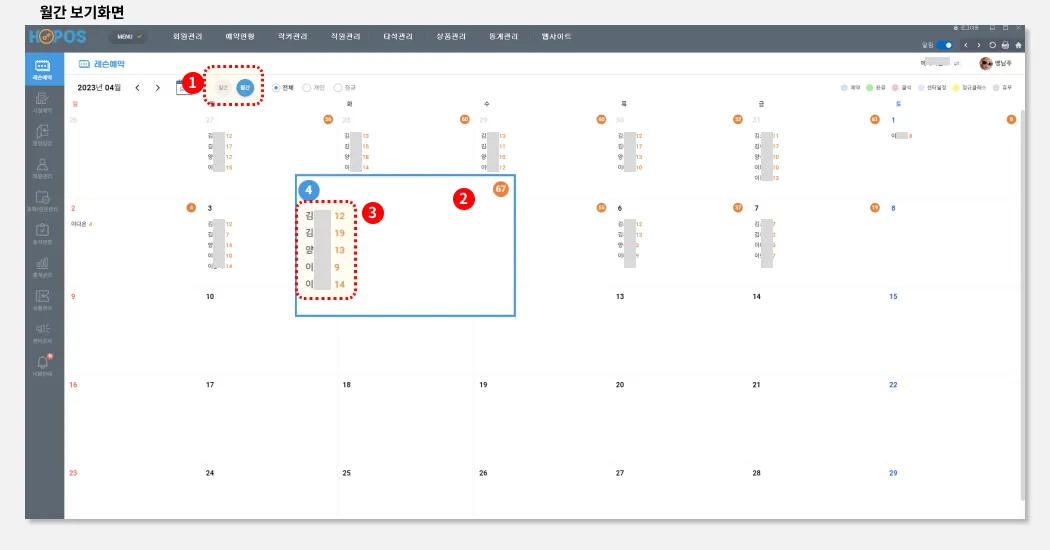Open 레슨예약 in the left sidebar
The width and height of the screenshot is (1050, 550).
point(42,69)
